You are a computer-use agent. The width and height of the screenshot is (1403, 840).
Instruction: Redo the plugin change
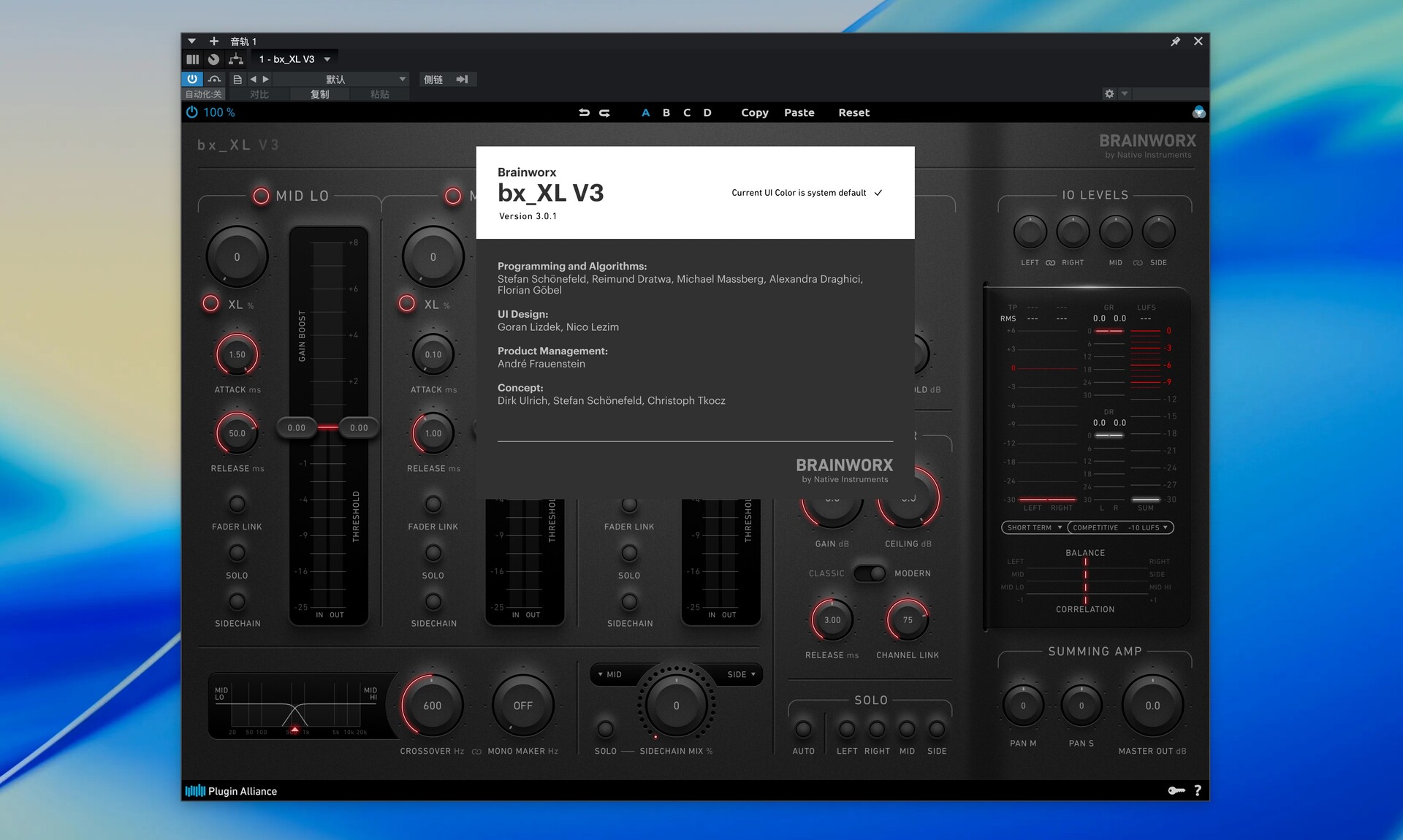605,112
